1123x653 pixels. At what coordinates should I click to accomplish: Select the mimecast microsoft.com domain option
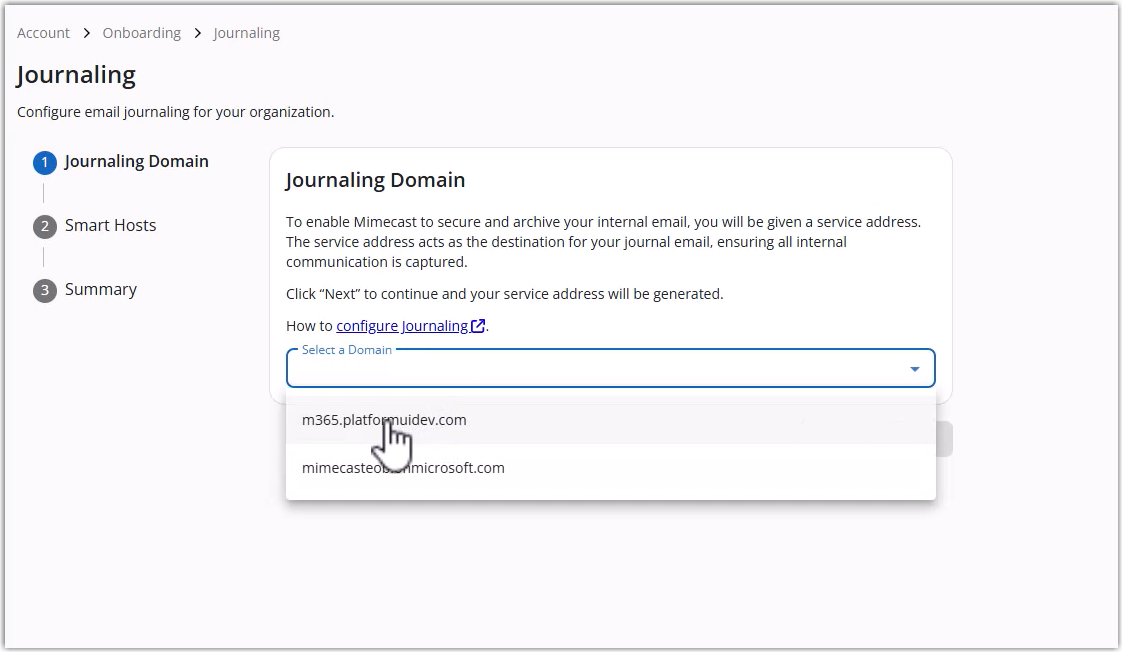[403, 468]
